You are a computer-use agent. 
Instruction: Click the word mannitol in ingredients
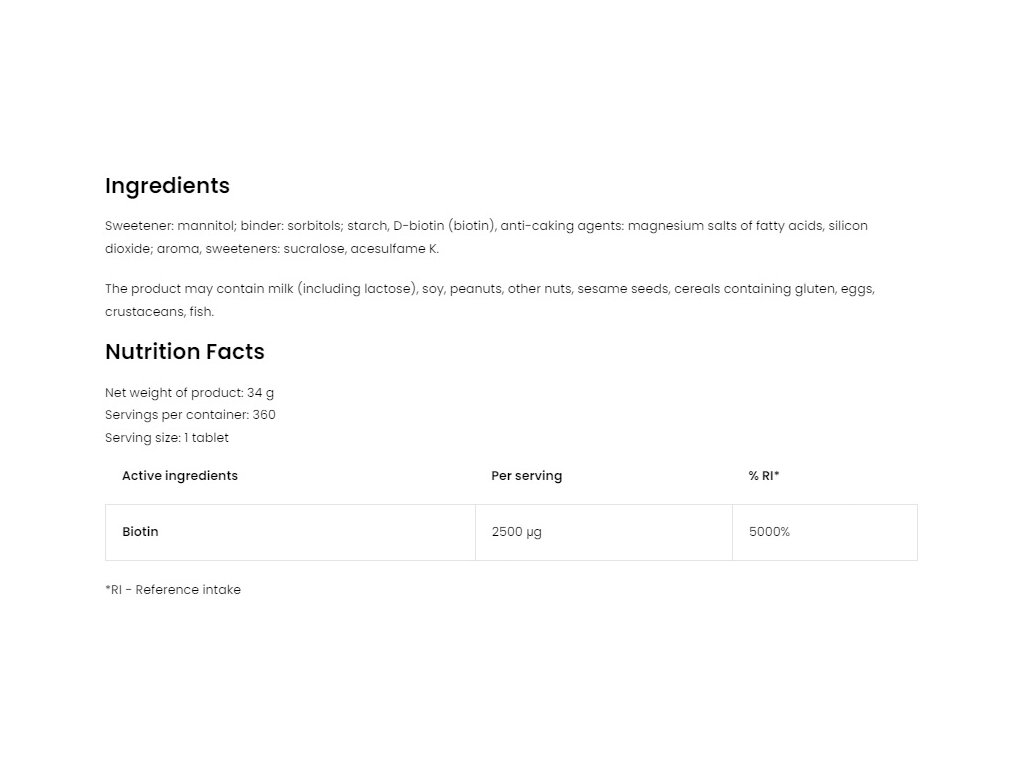point(206,226)
